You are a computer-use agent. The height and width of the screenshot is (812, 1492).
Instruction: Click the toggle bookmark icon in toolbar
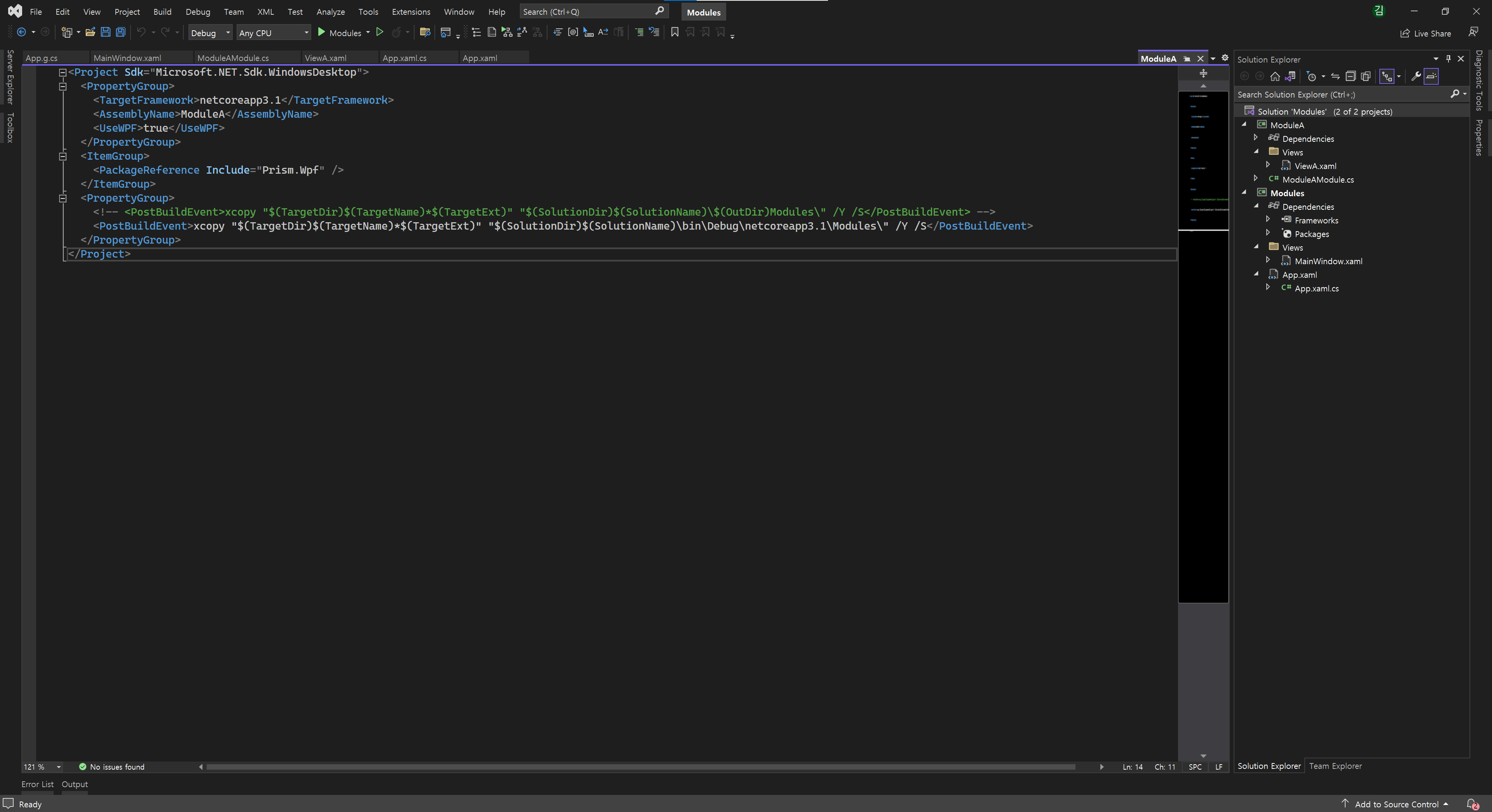tap(674, 32)
